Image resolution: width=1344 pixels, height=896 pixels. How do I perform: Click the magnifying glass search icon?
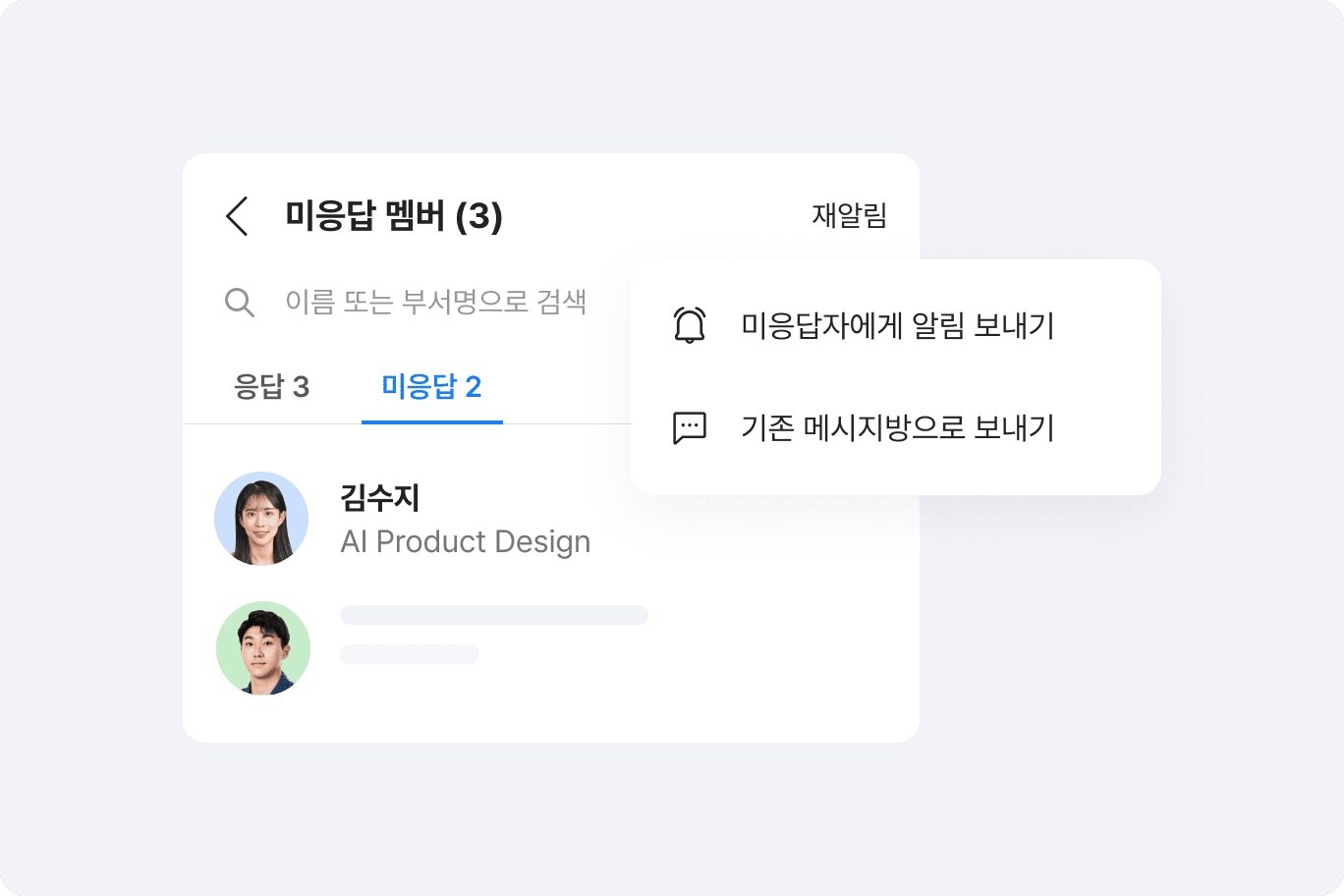[240, 302]
